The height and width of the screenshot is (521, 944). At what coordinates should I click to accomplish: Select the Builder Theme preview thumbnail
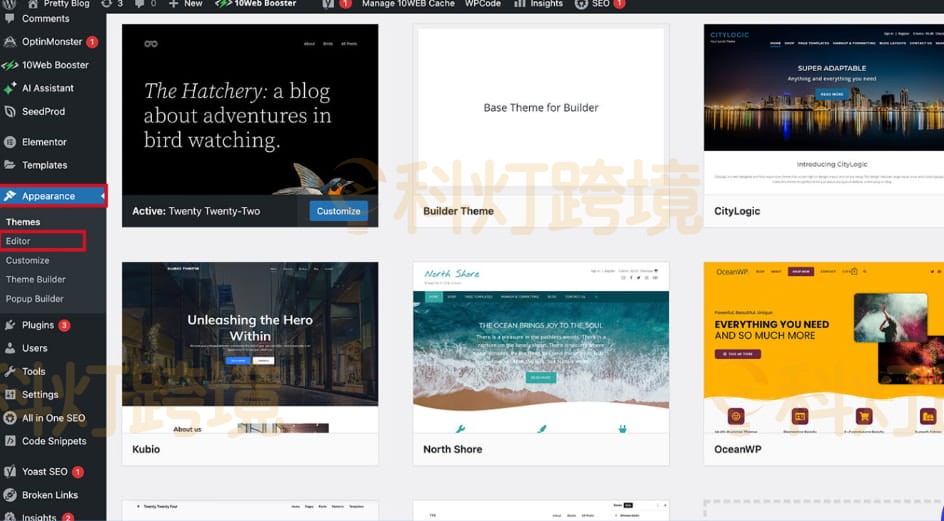click(541, 110)
